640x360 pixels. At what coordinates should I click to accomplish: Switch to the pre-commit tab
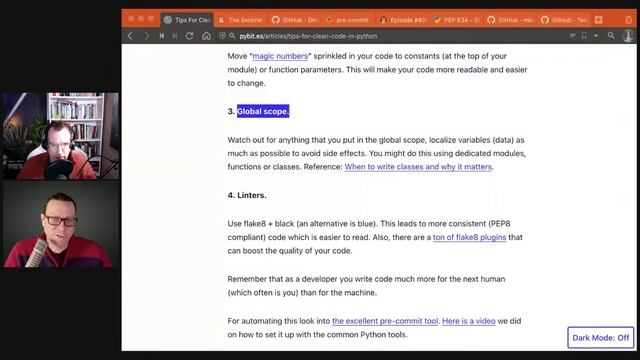click(x=348, y=20)
